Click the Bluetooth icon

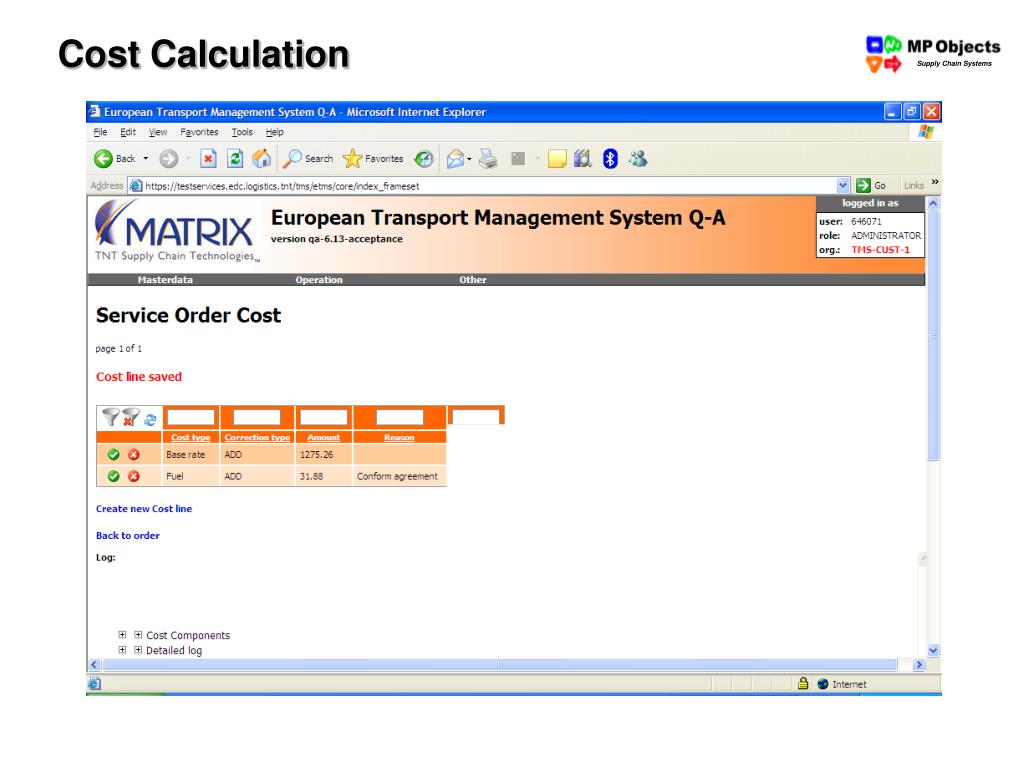(x=610, y=159)
